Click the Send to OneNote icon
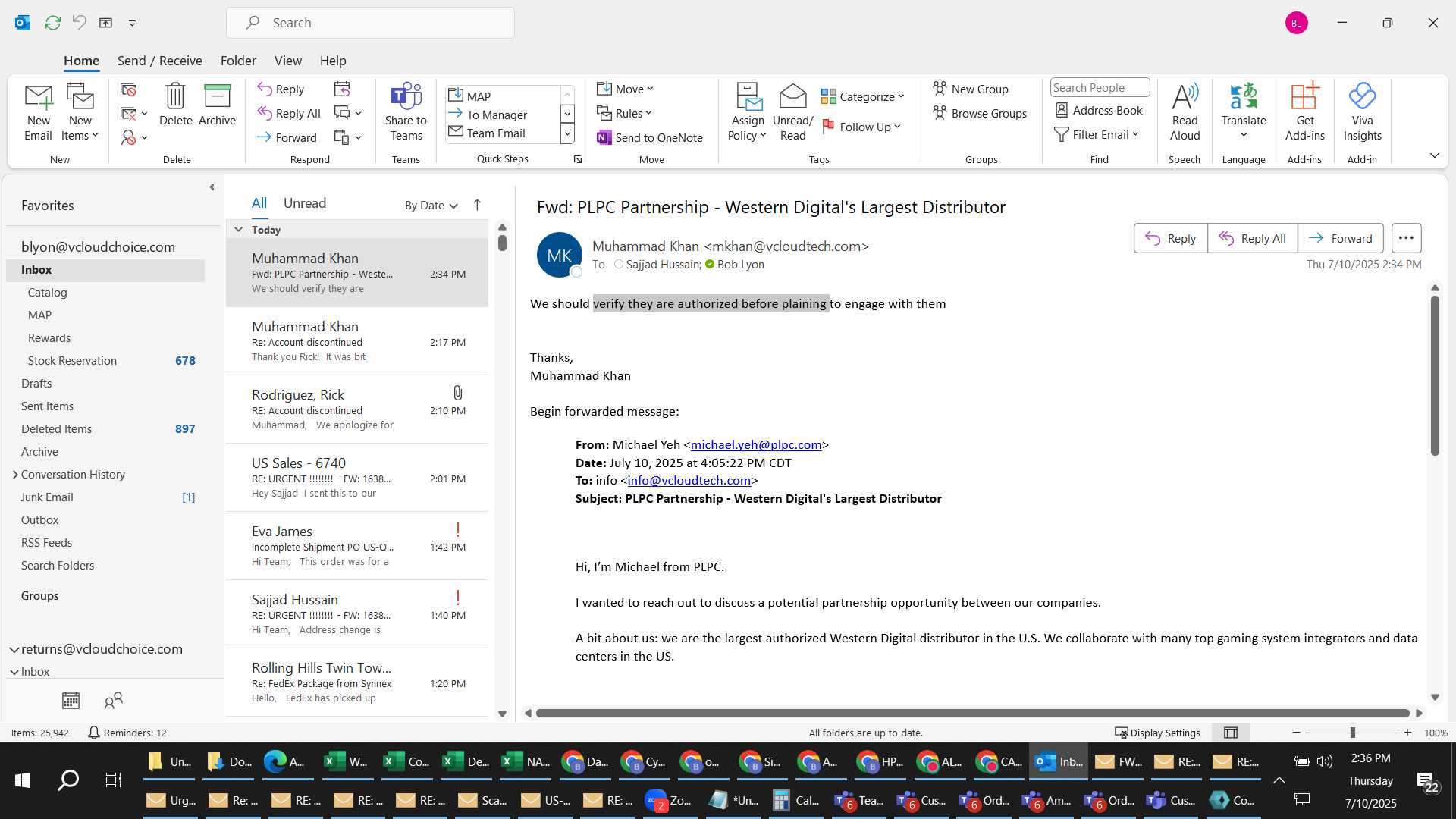This screenshot has width=1456, height=819. (604, 137)
